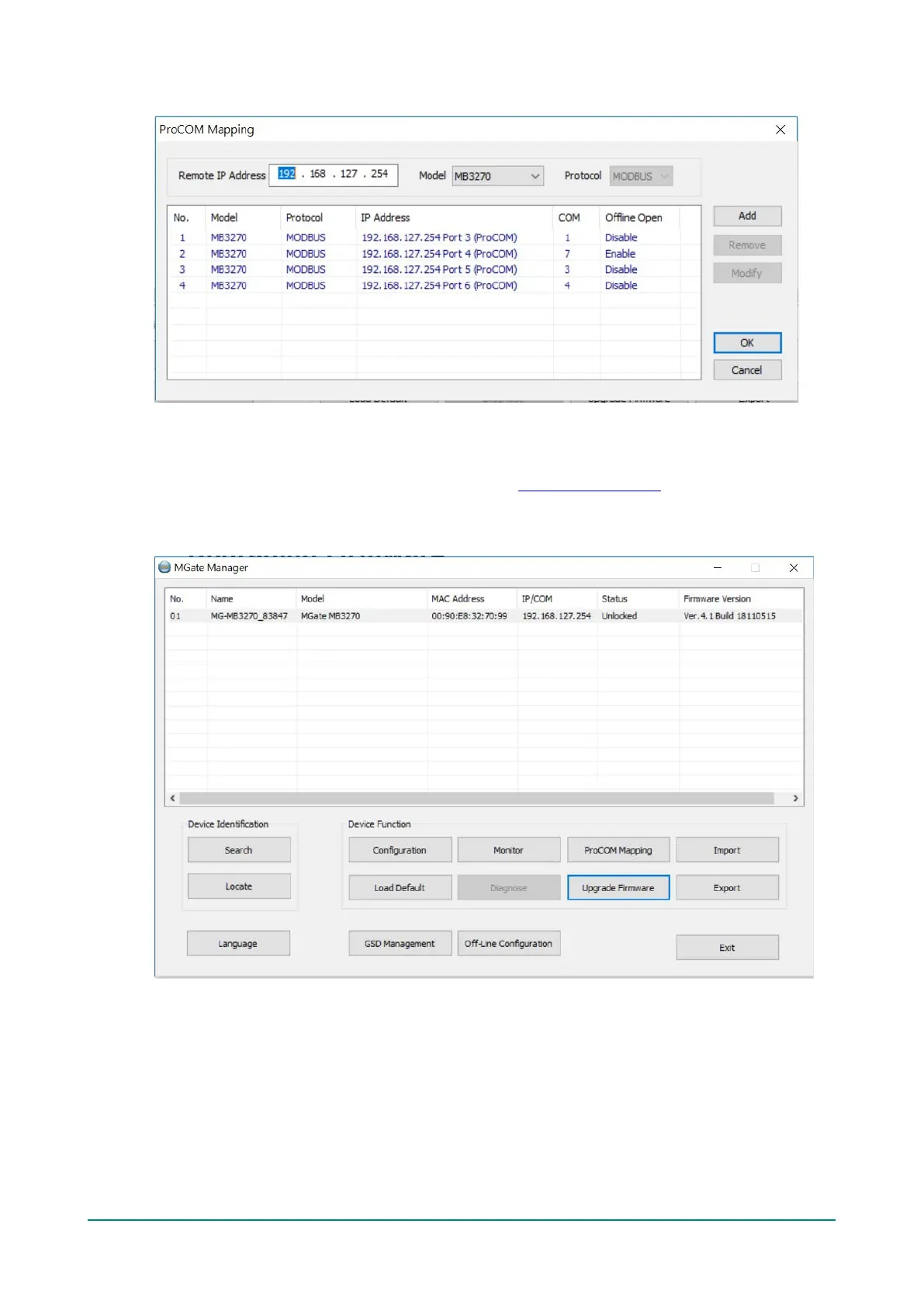The height and width of the screenshot is (1307, 924).
Task: Minimize the MGate Manager window
Action: pyautogui.click(x=718, y=568)
